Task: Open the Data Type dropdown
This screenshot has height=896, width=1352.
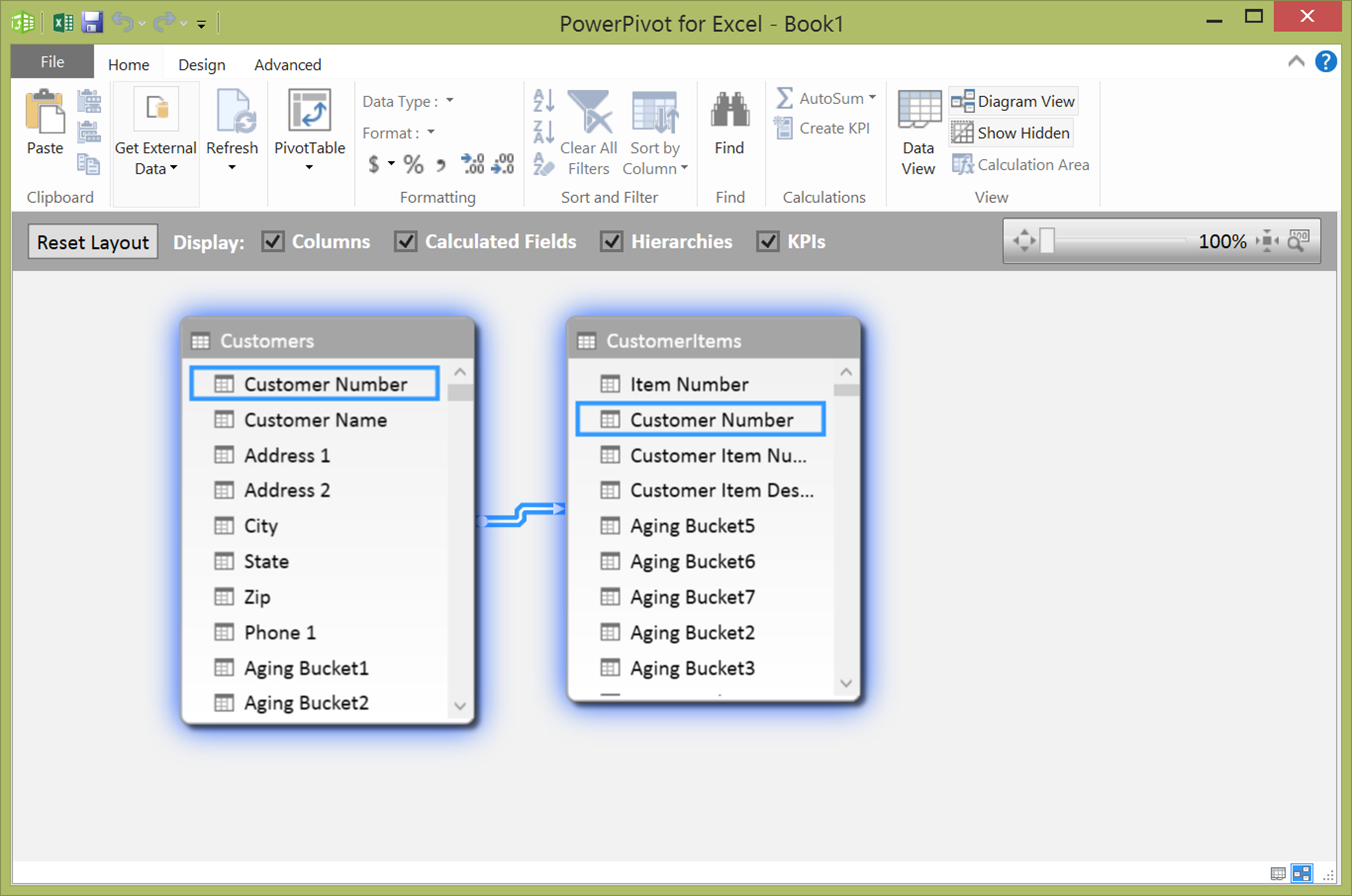Action: [450, 100]
